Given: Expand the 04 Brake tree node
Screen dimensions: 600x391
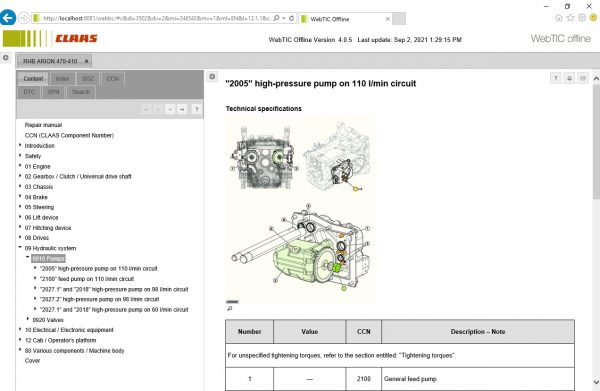Looking at the screenshot, I should pos(20,197).
